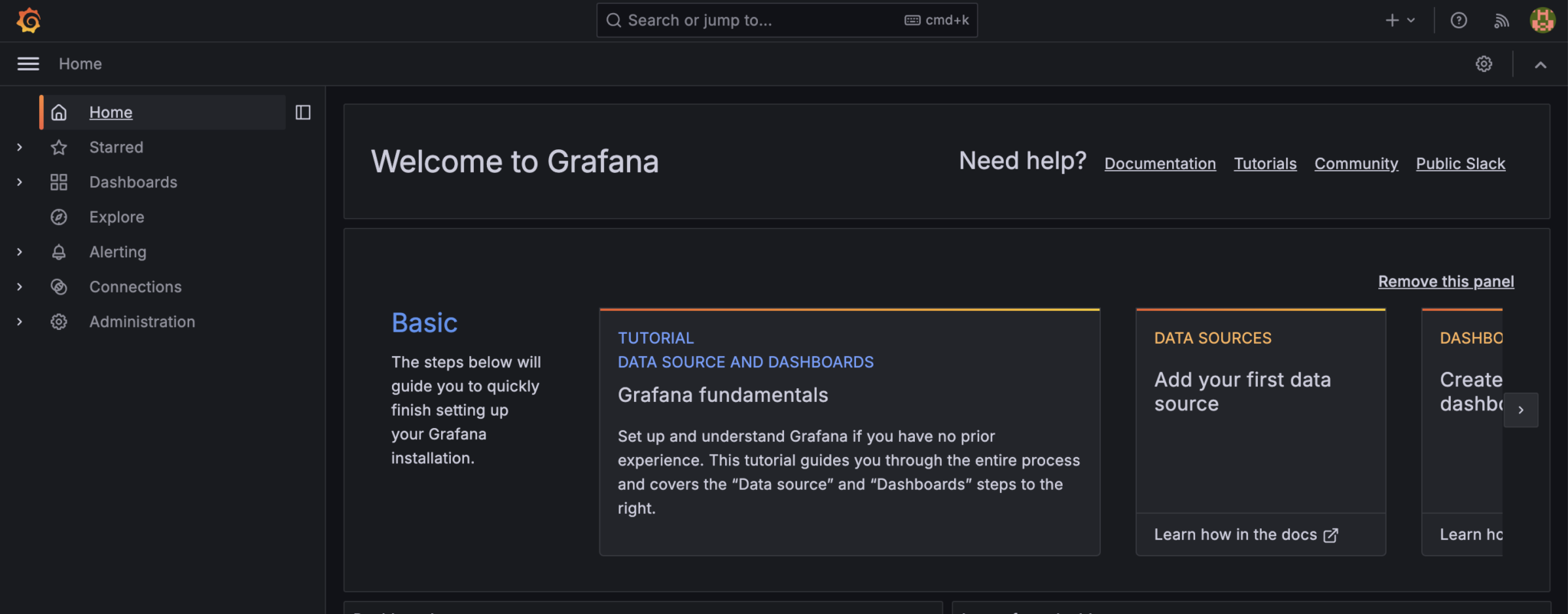Click the external link icon in docs
Screen dimensions: 1568x614
[1331, 535]
